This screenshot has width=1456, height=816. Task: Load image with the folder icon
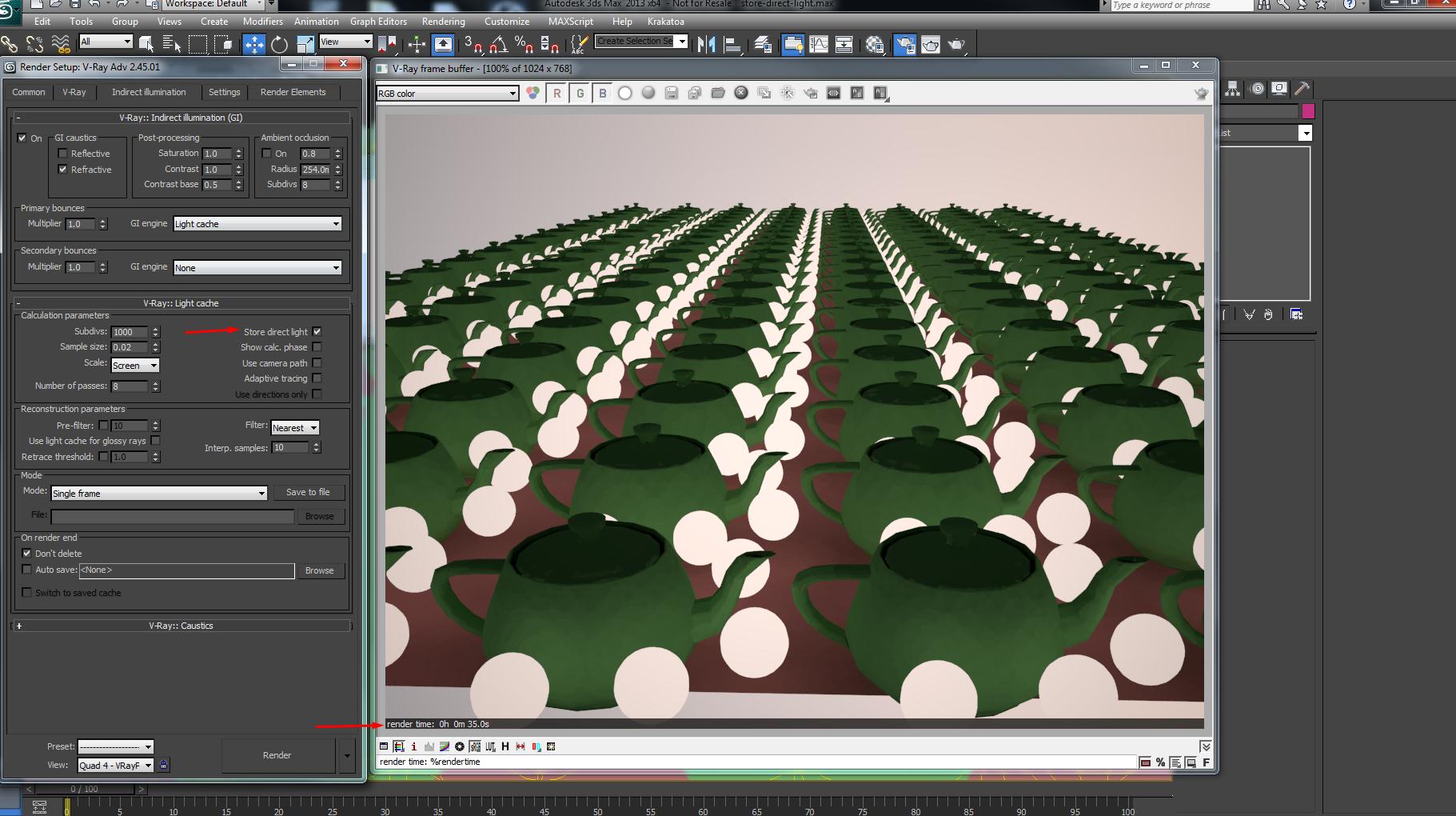718,94
